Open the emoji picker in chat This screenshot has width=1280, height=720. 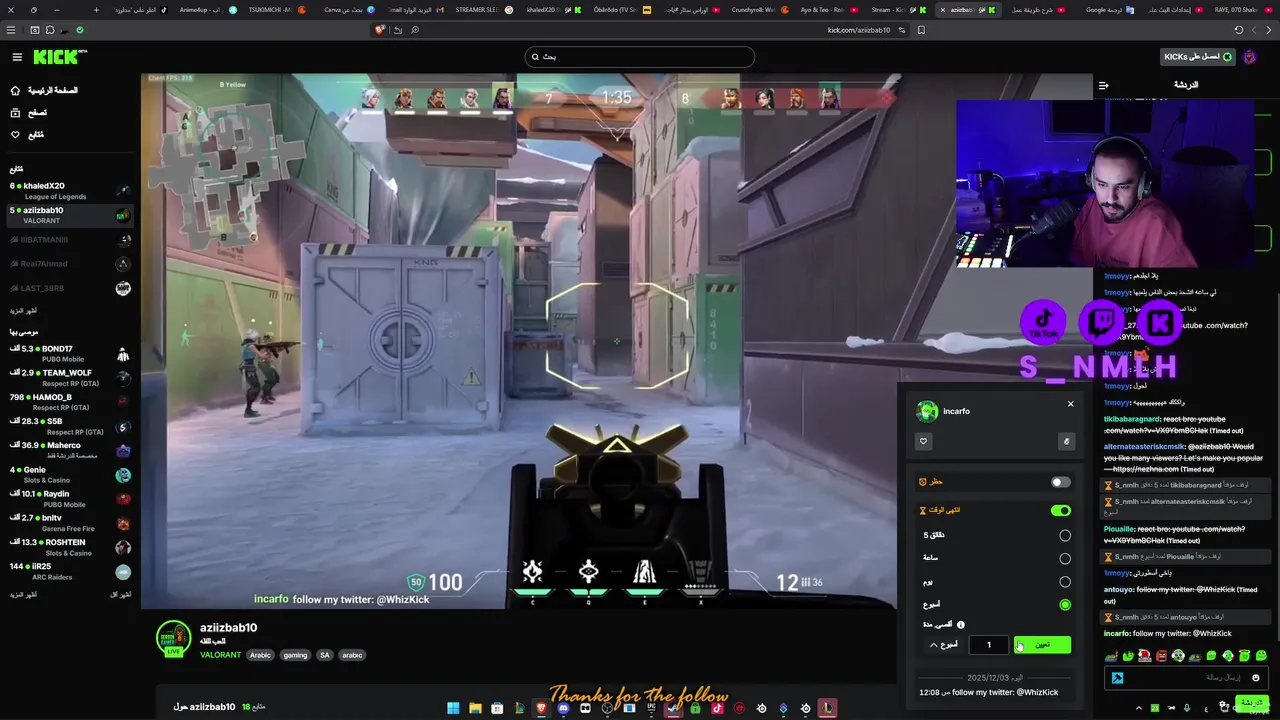pos(1256,677)
